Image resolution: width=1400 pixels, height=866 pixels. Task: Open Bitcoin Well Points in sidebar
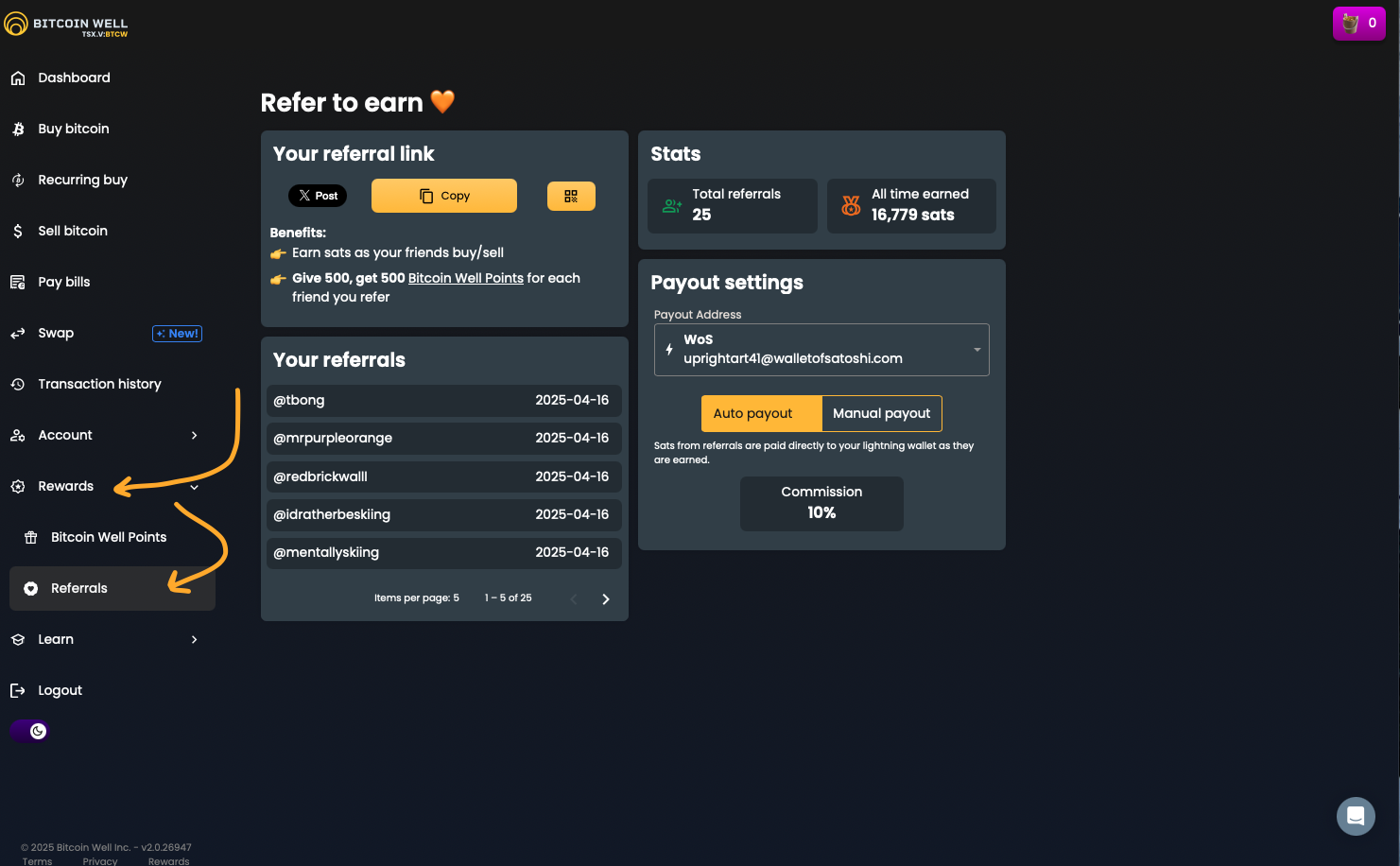click(108, 537)
